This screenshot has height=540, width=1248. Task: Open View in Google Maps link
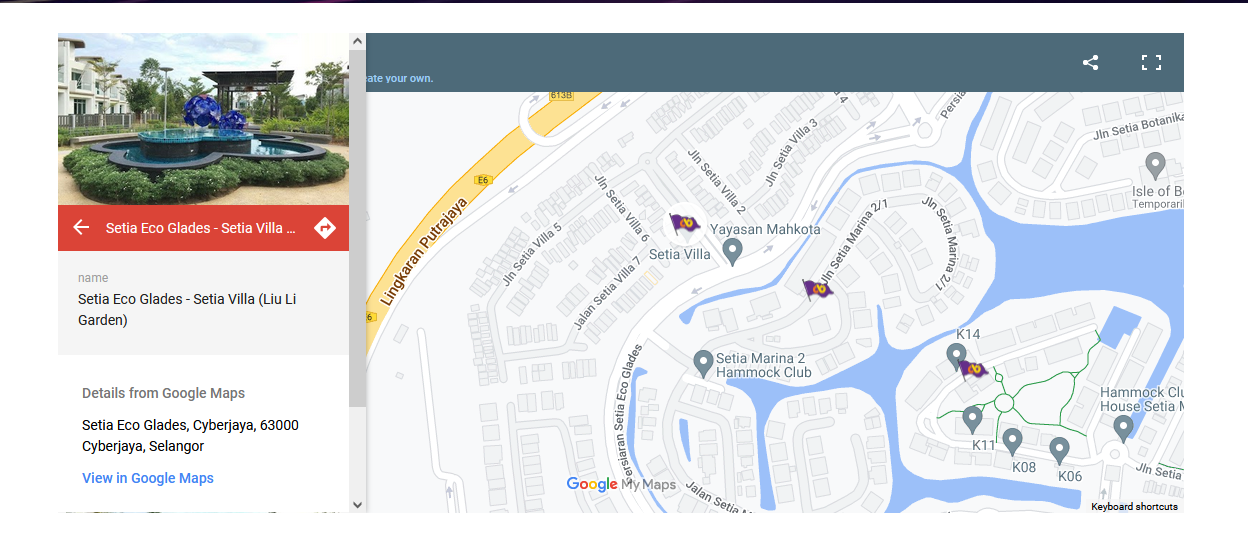148,478
